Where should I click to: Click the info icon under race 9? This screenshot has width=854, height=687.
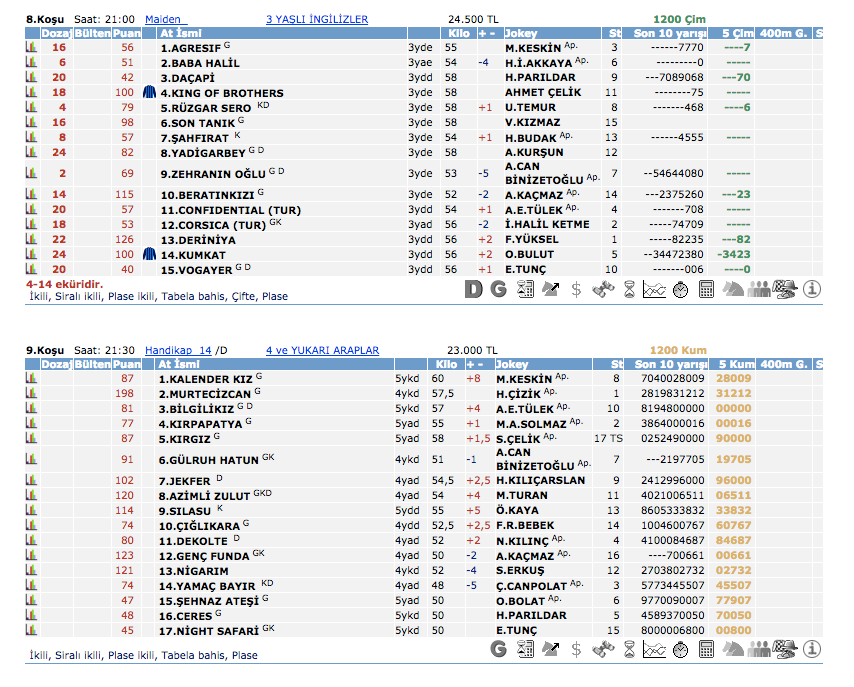coord(811,650)
